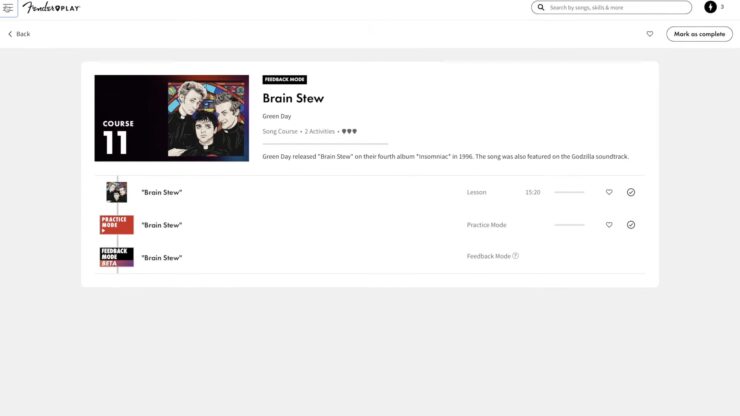
Task: Click Mark as complete button
Action: tap(699, 34)
